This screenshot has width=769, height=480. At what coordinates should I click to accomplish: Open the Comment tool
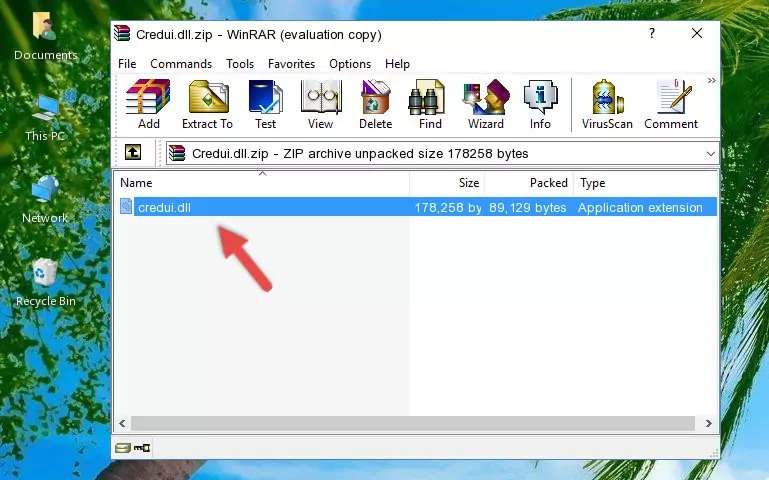[x=671, y=104]
